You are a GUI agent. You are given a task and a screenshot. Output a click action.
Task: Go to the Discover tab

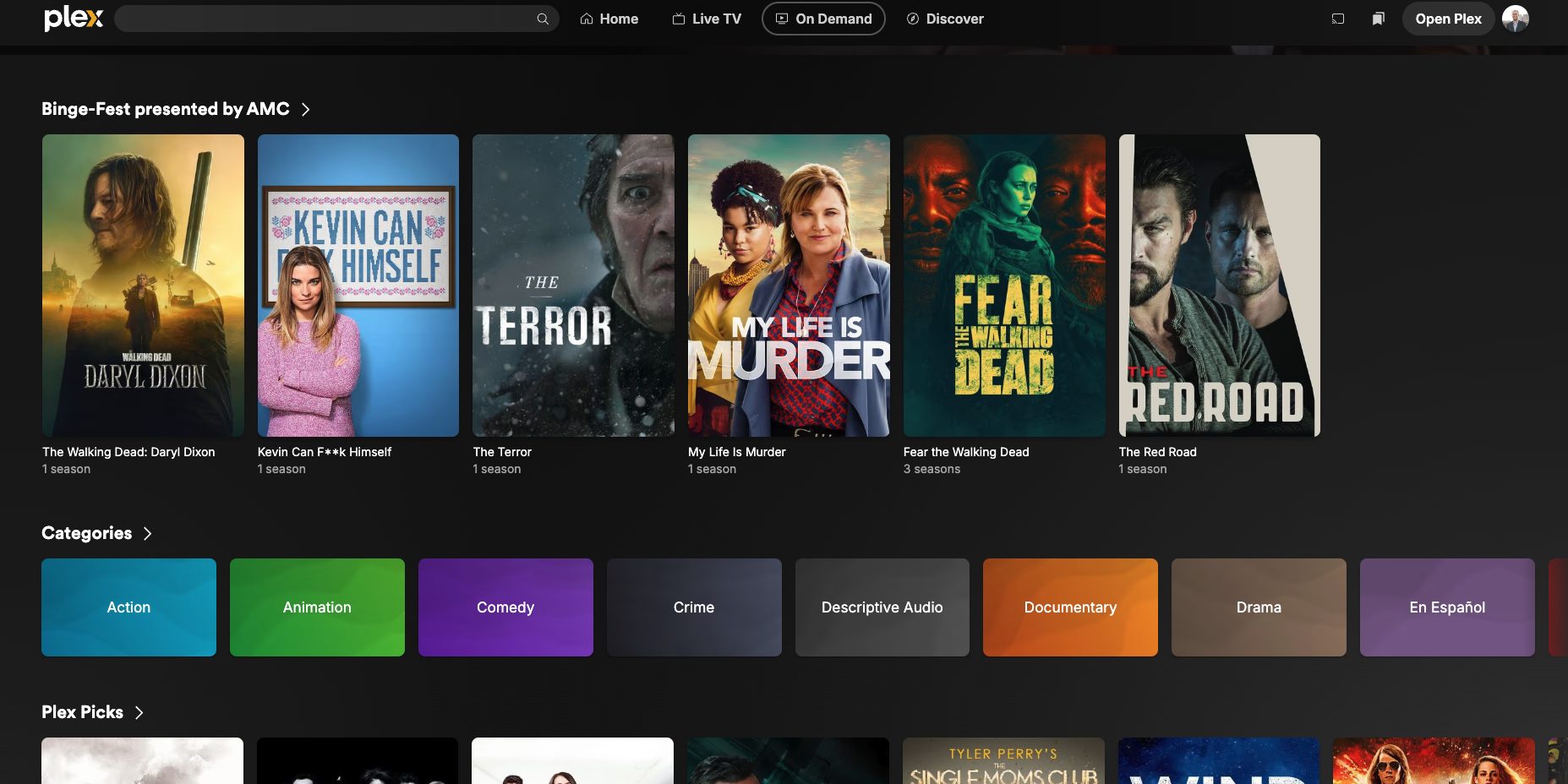click(945, 19)
